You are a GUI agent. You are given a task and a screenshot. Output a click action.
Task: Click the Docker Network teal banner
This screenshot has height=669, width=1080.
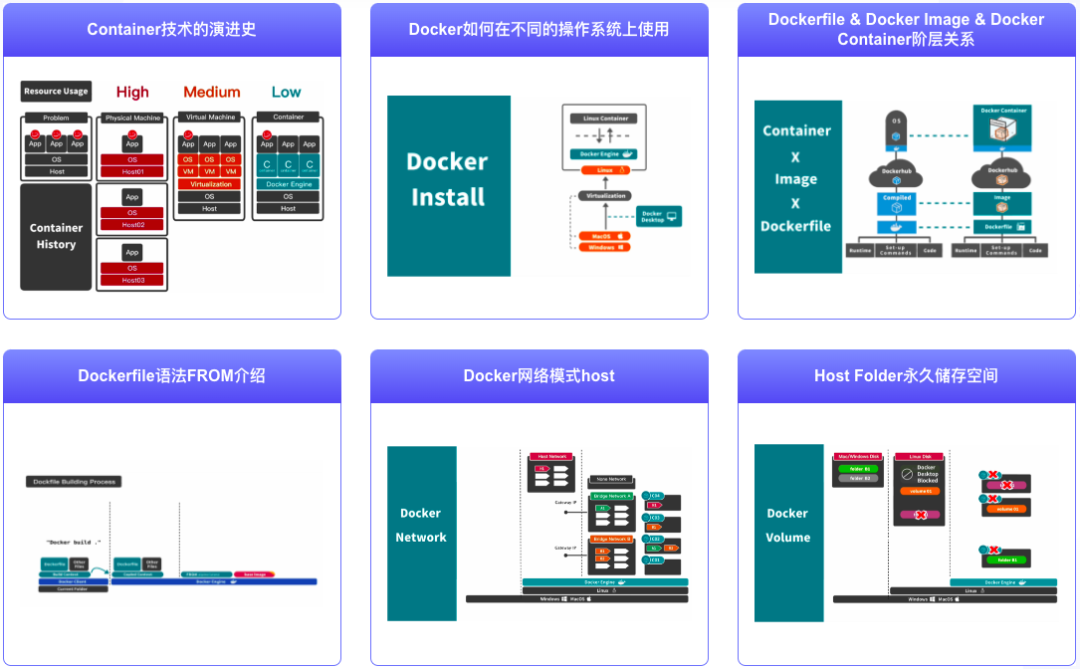(x=422, y=533)
